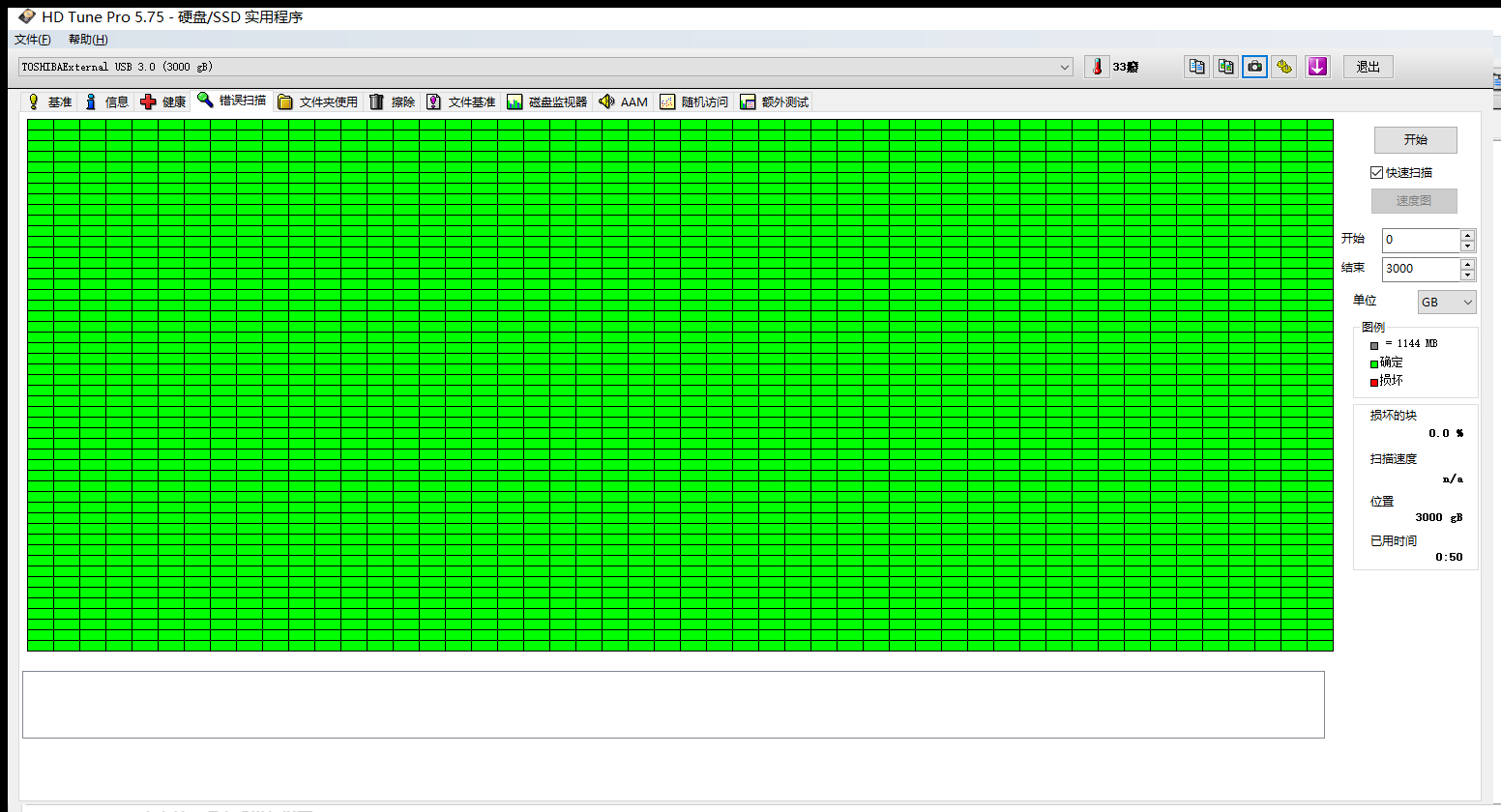
Task: Click the red 损坏 legend swatch
Action: pyautogui.click(x=1373, y=382)
